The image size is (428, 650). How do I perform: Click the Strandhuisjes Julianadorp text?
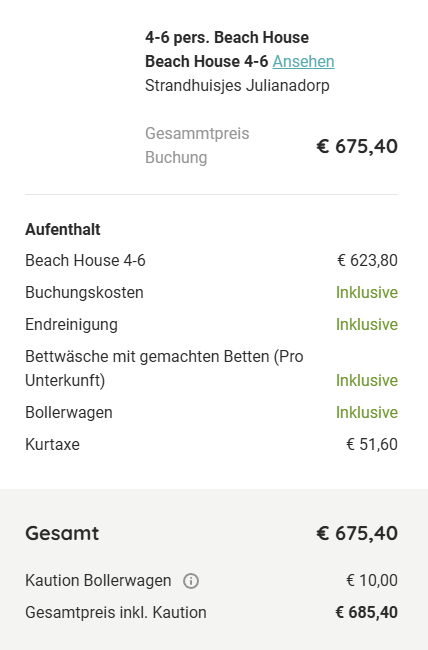pos(237,85)
